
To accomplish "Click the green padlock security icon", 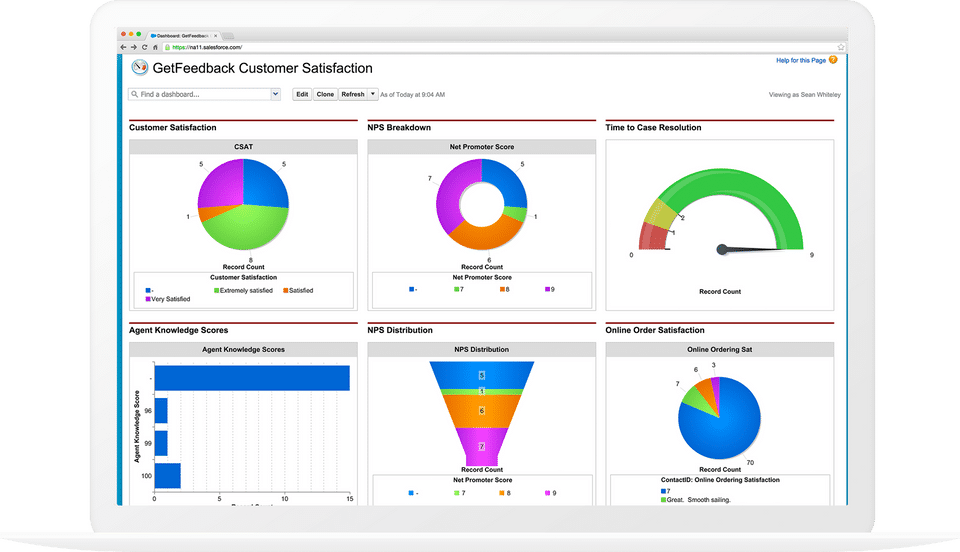I will coord(167,47).
